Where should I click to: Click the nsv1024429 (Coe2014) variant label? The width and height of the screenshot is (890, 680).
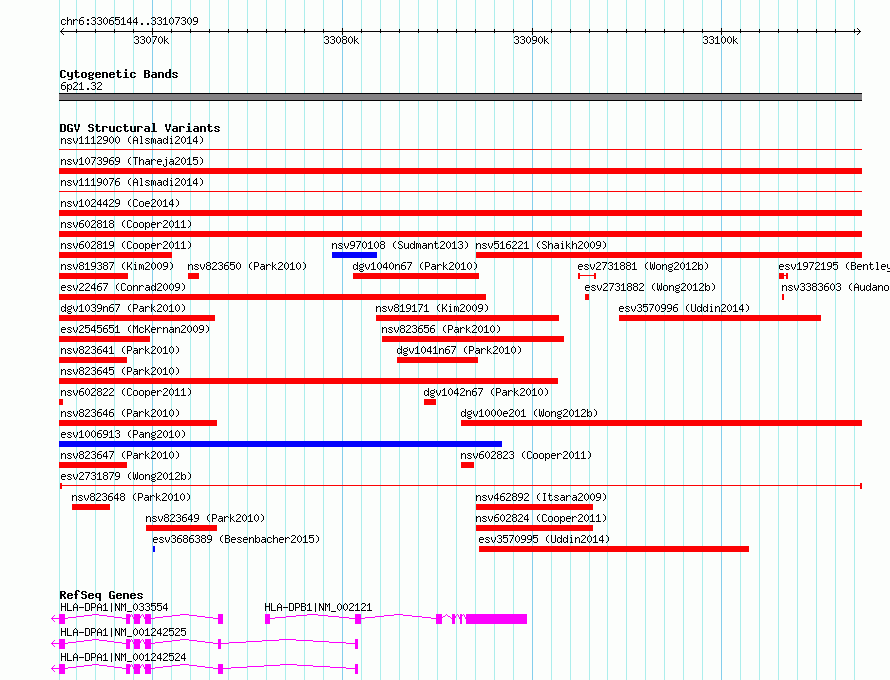pos(118,203)
